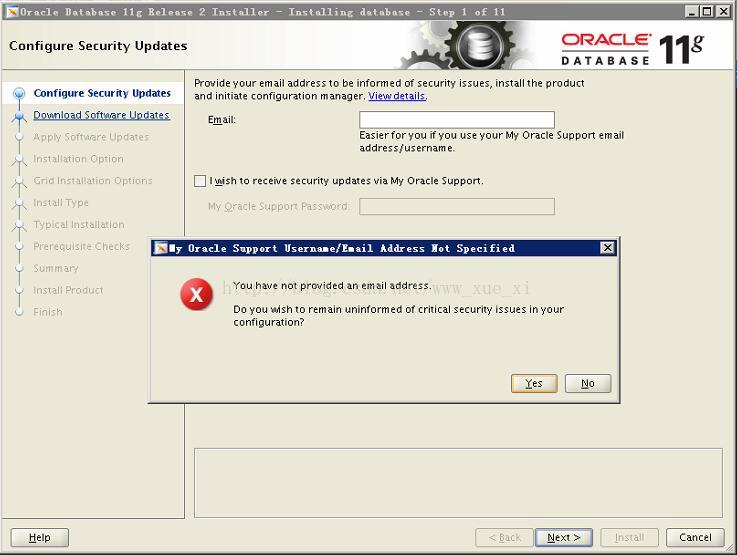Select Install Type step
The image size is (737, 555).
tap(61, 203)
